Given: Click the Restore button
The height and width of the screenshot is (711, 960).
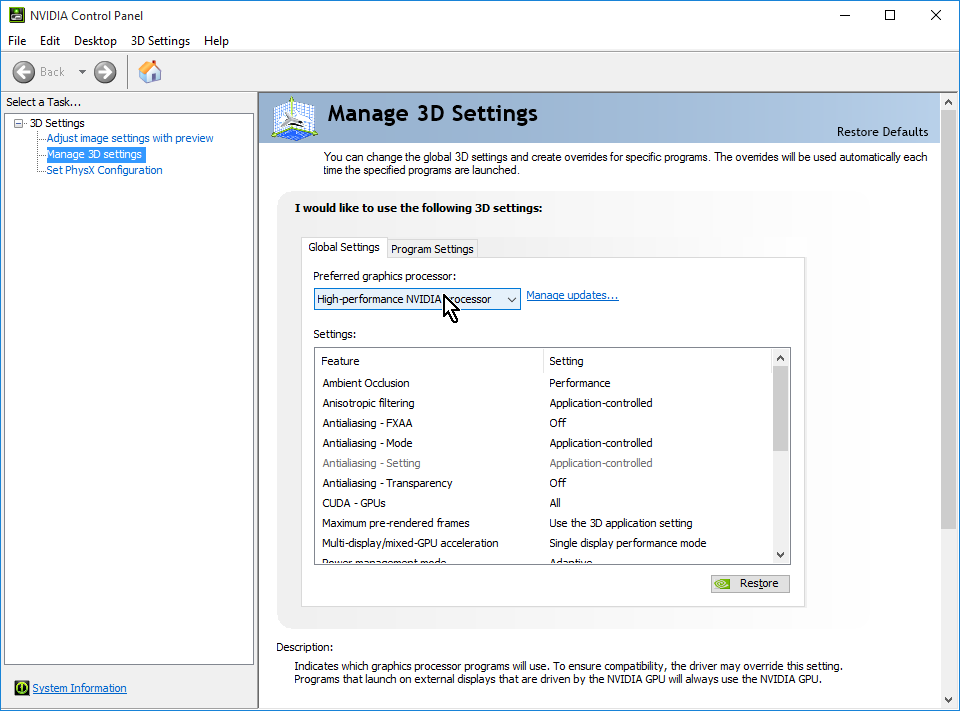Looking at the screenshot, I should coord(750,584).
